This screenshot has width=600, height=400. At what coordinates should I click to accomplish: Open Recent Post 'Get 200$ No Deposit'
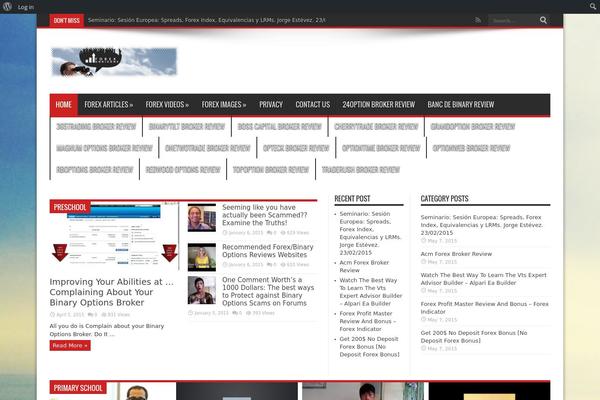click(x=369, y=347)
